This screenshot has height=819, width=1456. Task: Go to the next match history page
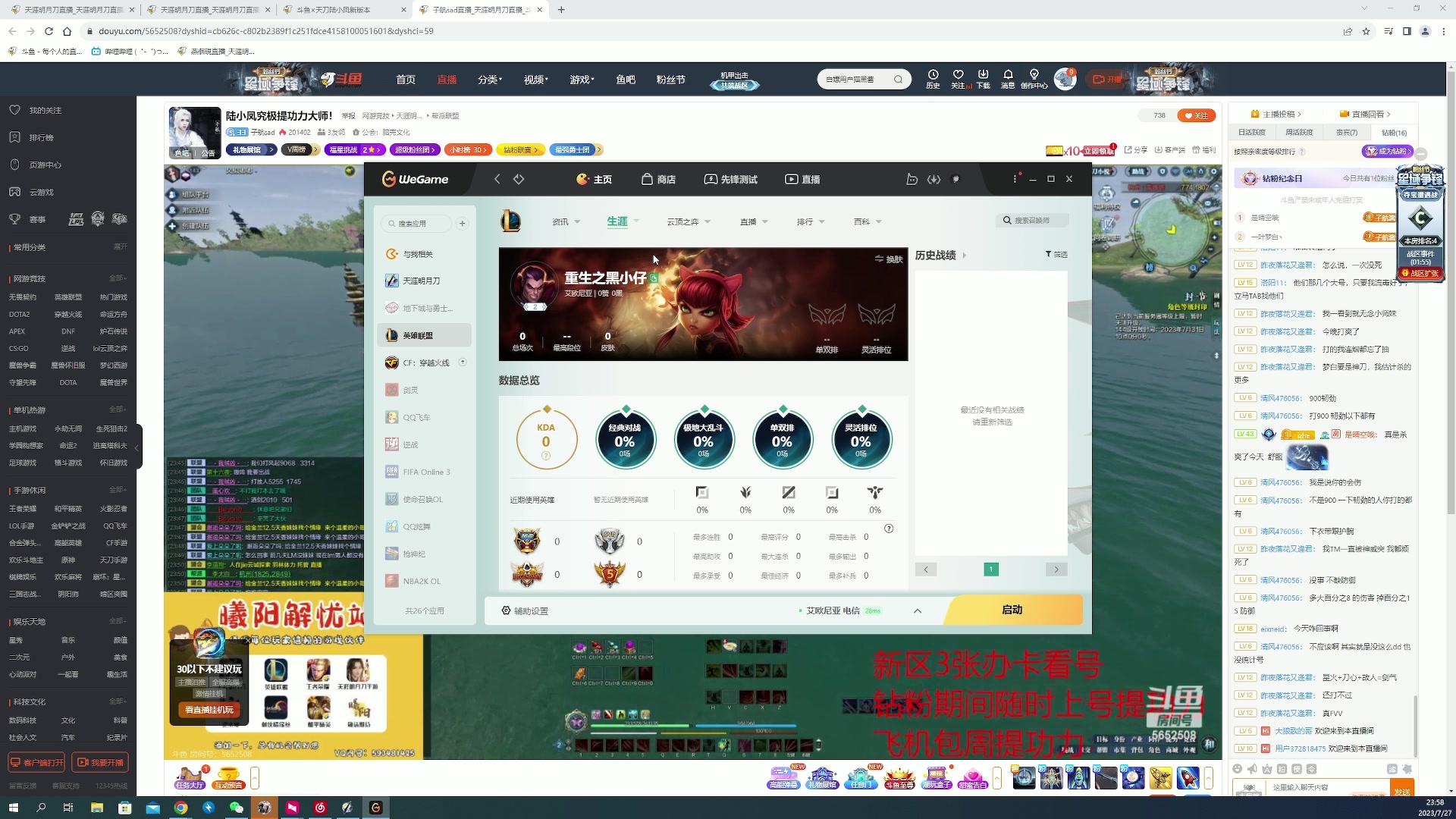(x=1056, y=570)
